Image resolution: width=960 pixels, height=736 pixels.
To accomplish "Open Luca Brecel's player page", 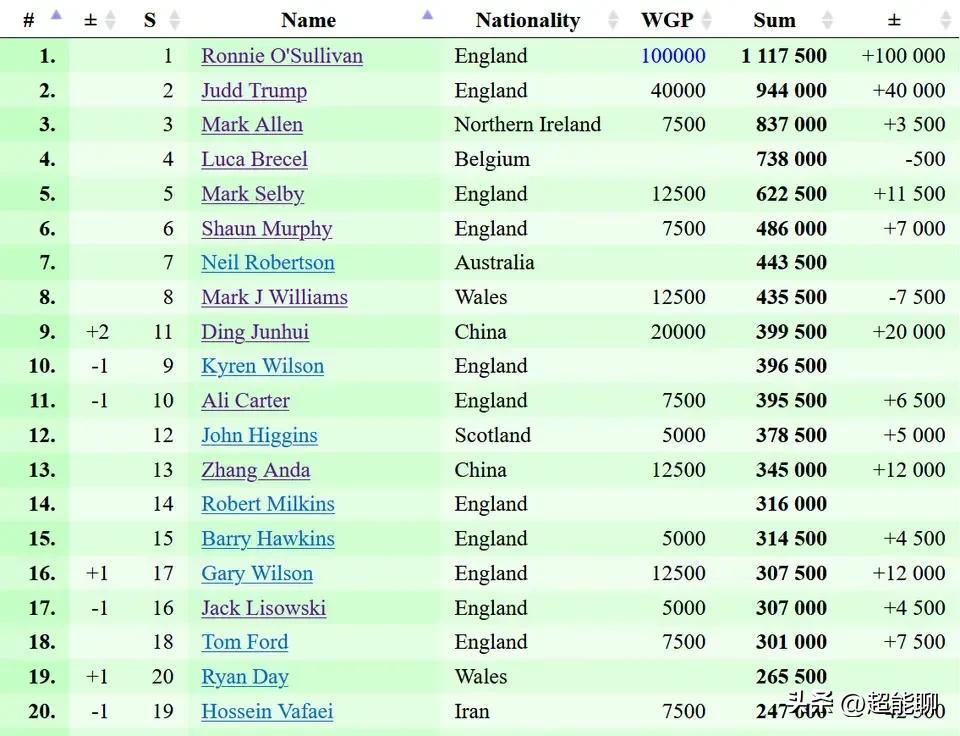I will pos(254,159).
